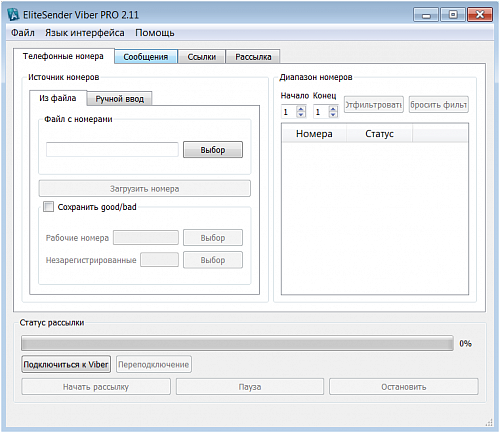Click the mailing status progress bar
This screenshot has width=500, height=433.
[237, 343]
